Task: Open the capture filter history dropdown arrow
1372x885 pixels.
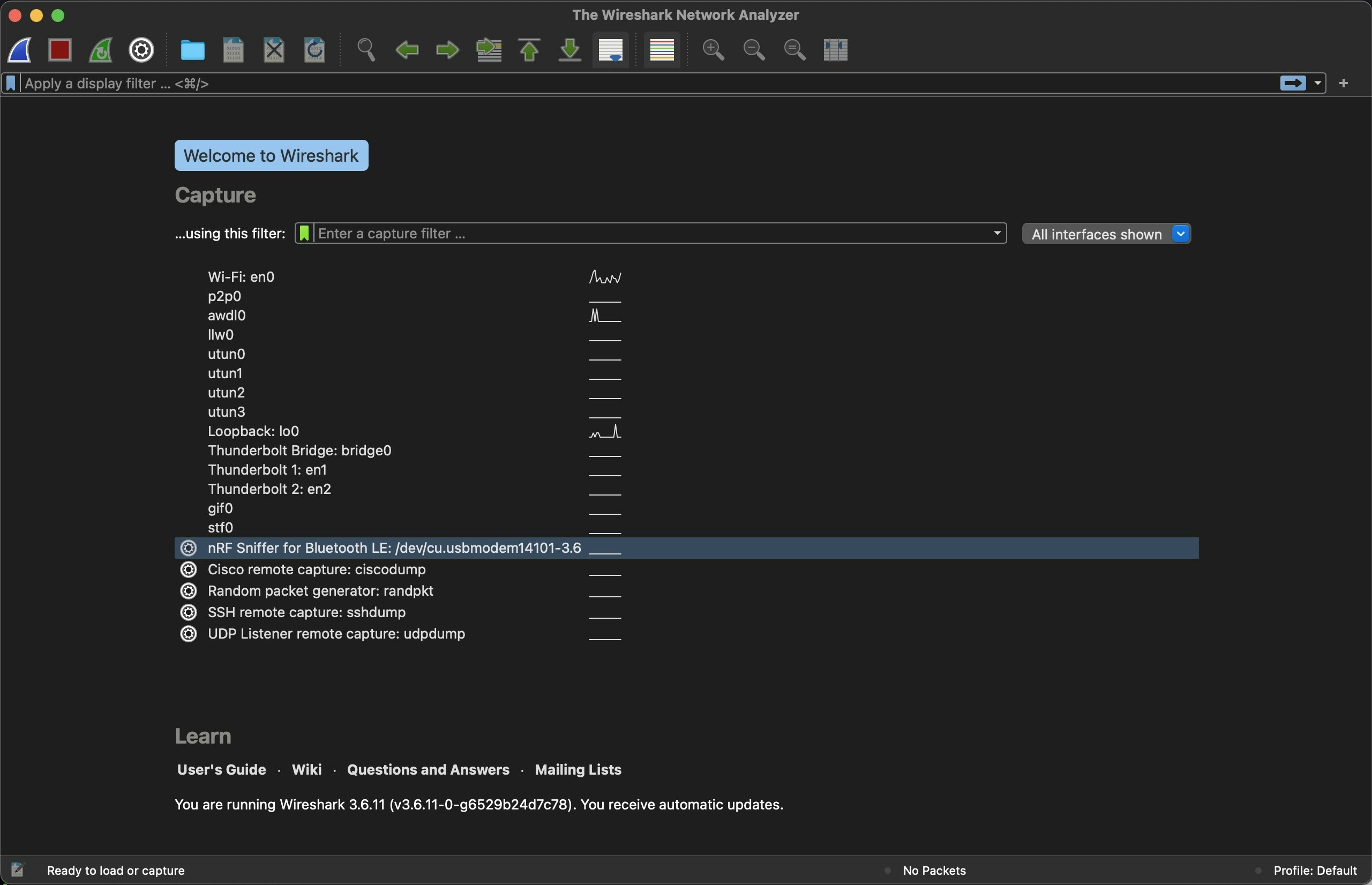Action: (997, 234)
